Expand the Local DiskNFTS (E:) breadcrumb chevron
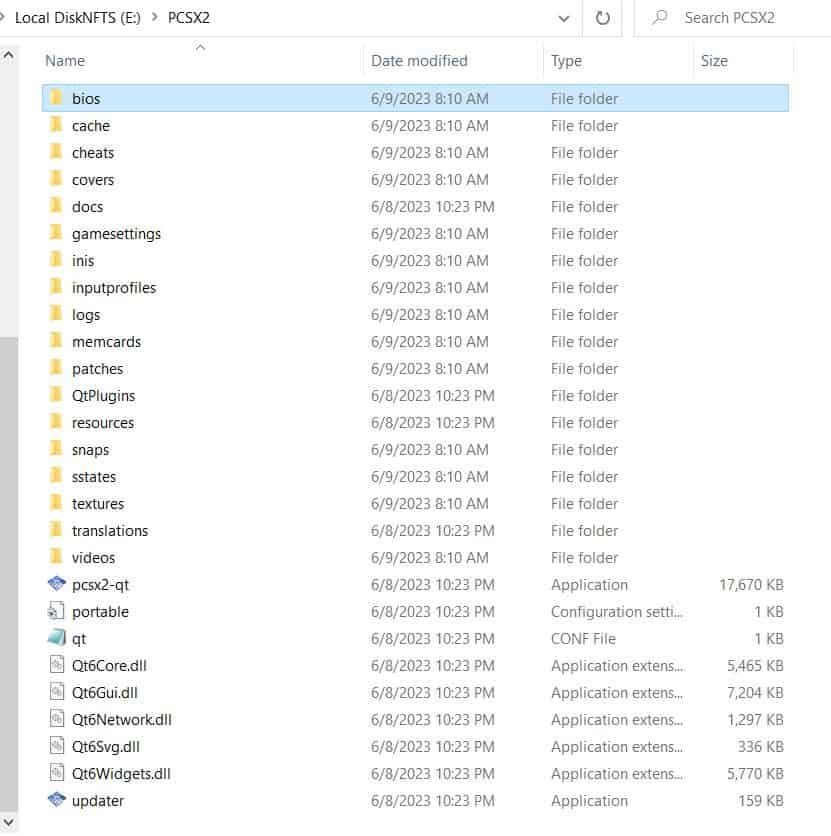 [x=155, y=17]
